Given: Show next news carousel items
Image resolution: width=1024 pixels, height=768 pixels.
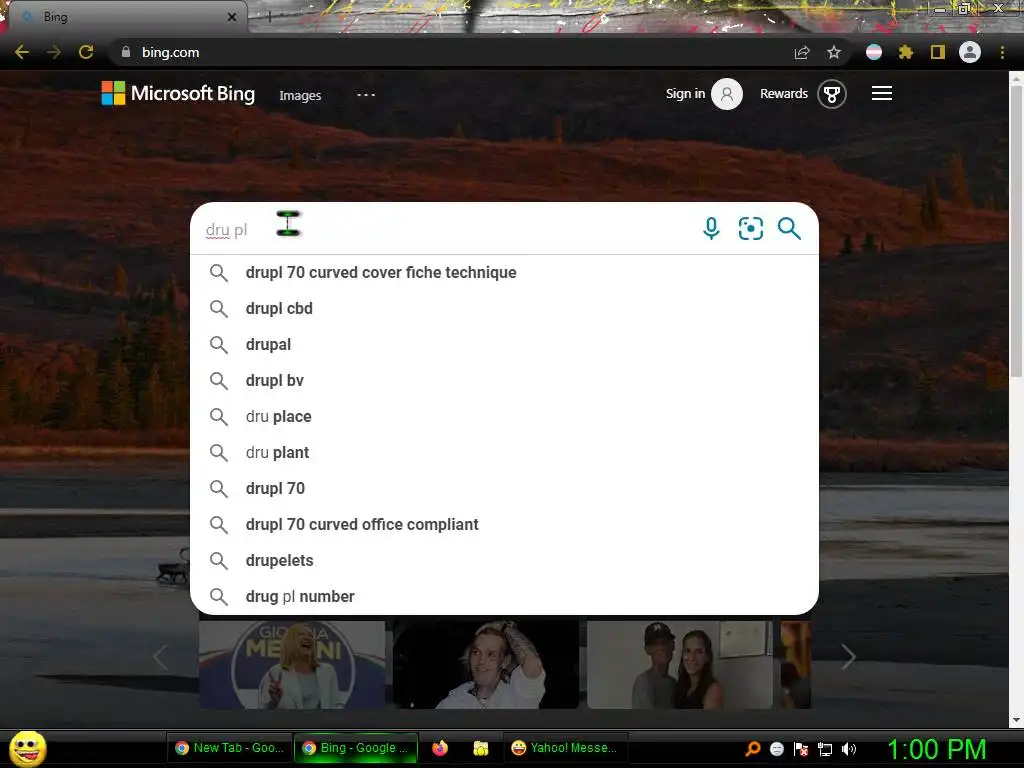Looking at the screenshot, I should click(x=848, y=657).
